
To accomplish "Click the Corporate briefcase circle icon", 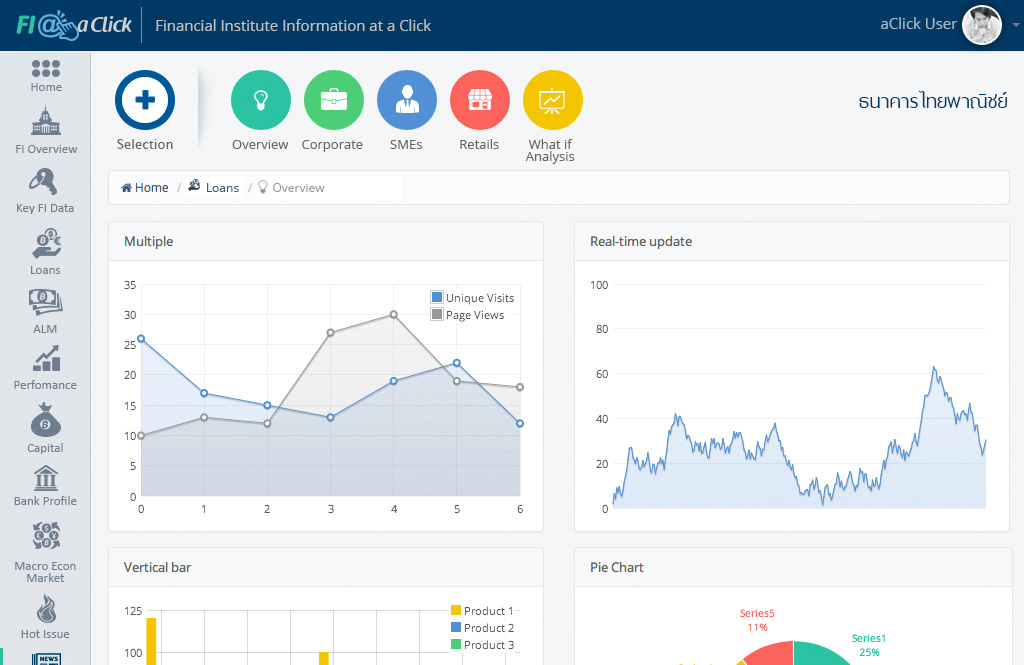I will pos(334,100).
